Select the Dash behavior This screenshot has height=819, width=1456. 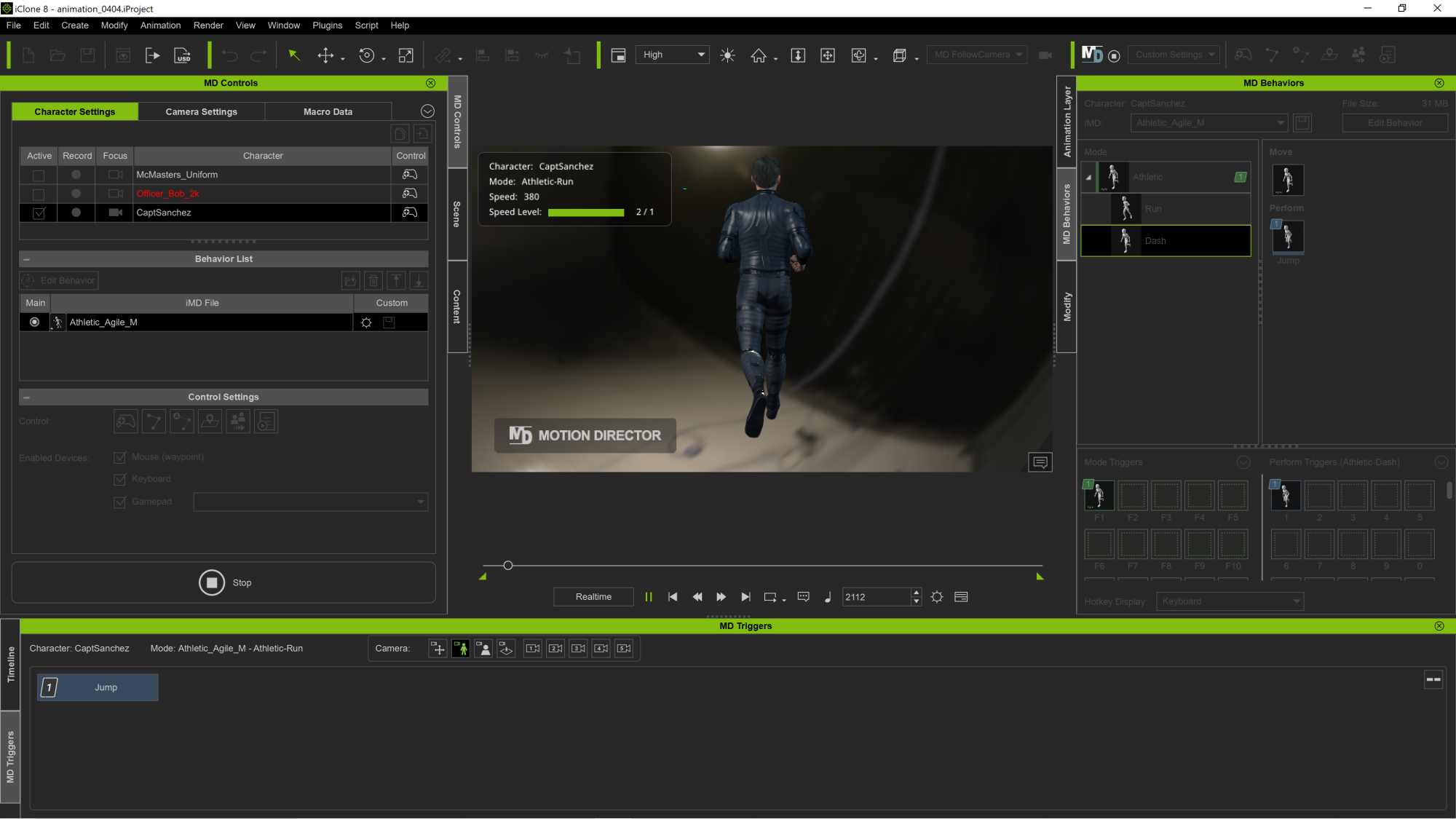(1166, 241)
